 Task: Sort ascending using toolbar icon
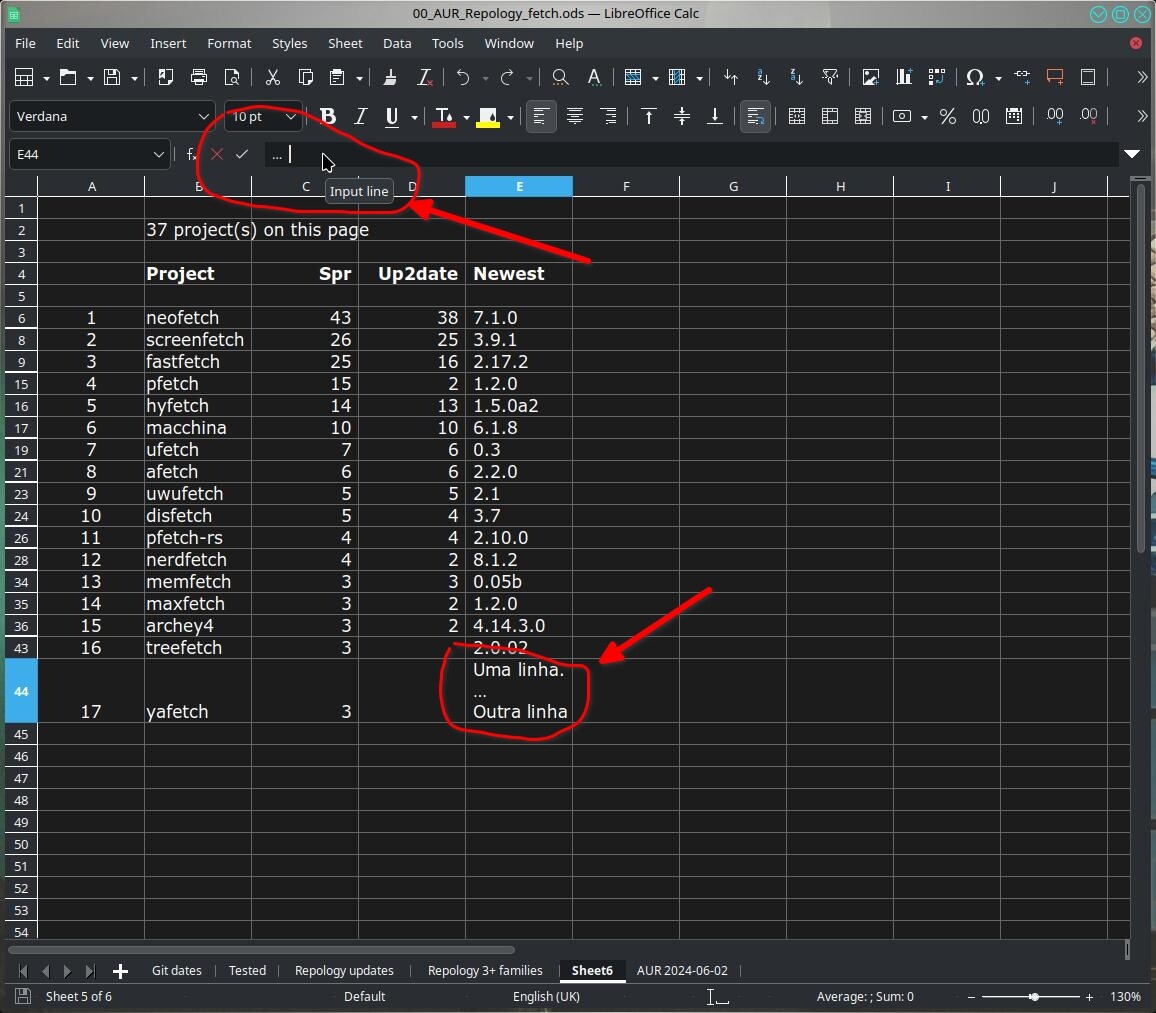[x=764, y=77]
